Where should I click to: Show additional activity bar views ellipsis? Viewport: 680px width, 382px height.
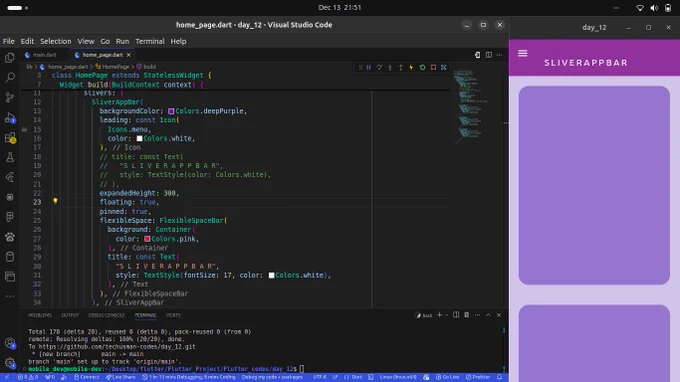pyautogui.click(x=10, y=297)
